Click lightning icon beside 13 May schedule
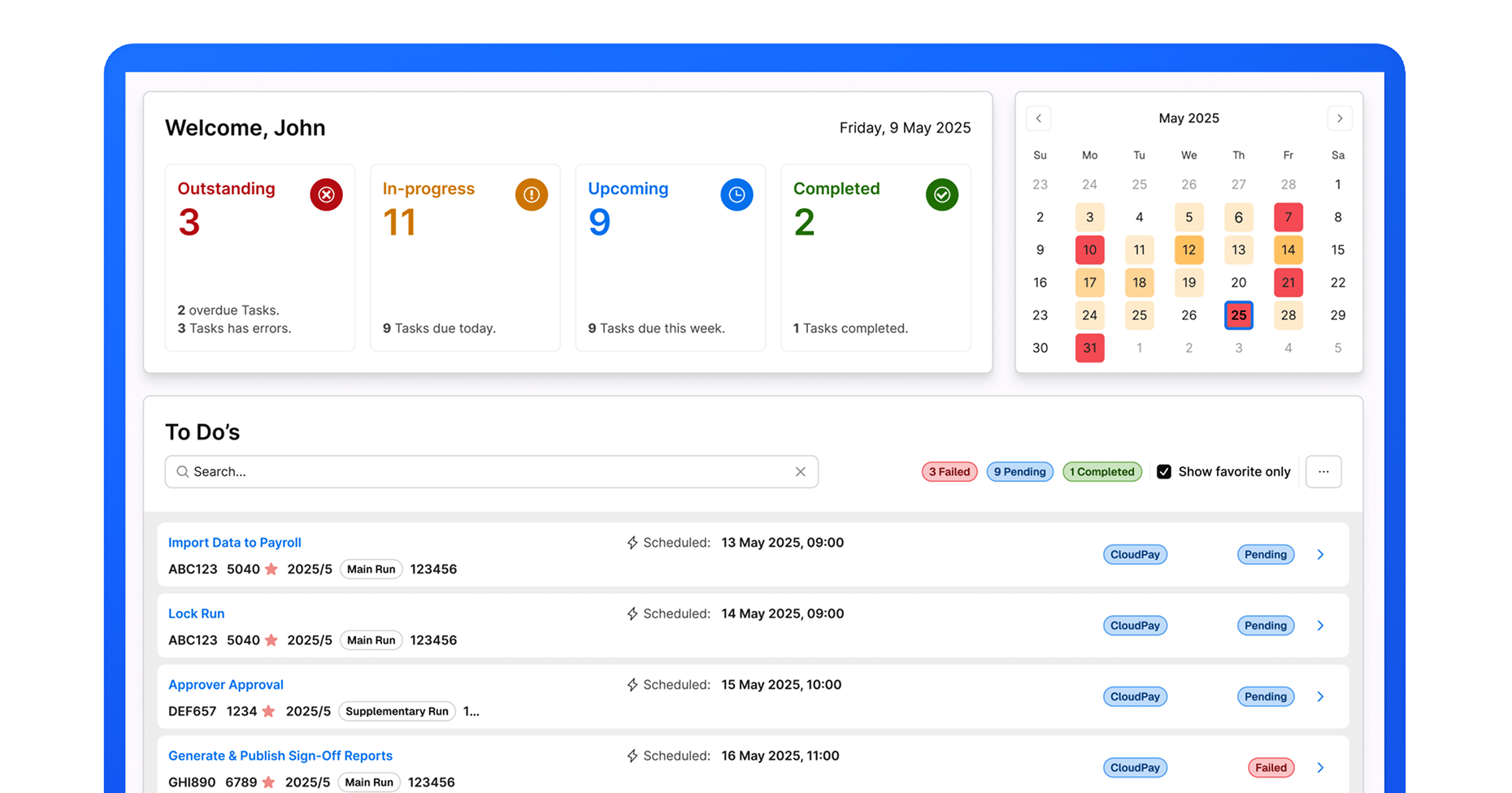The height and width of the screenshot is (793, 1512). coord(632,542)
